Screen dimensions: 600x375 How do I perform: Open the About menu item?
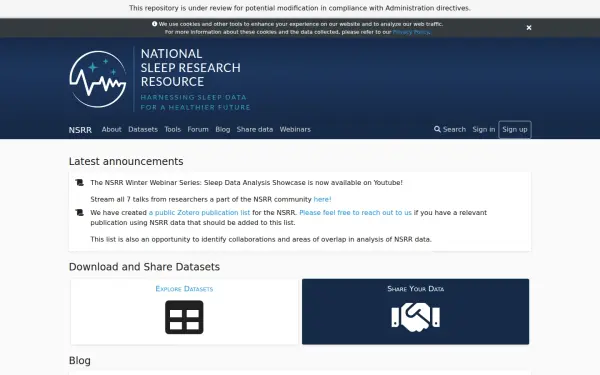click(111, 129)
